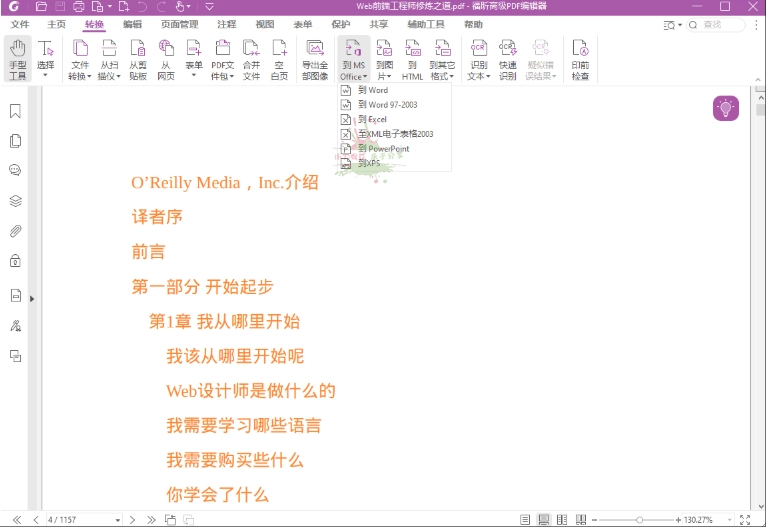The image size is (766, 527).
Task: Click Merge Files icon
Action: 251,60
